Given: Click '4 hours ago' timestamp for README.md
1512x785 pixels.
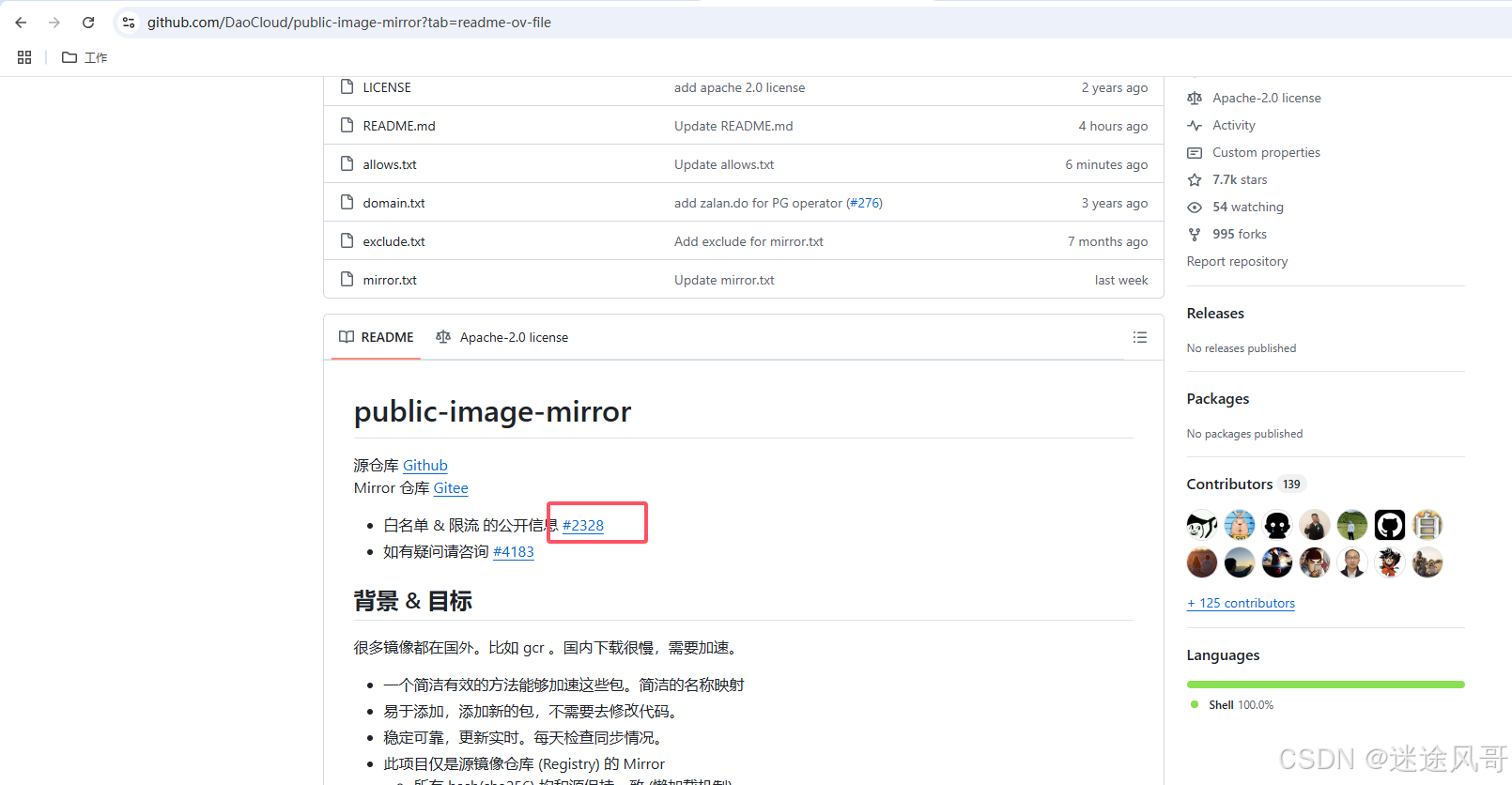Looking at the screenshot, I should click(1113, 126).
